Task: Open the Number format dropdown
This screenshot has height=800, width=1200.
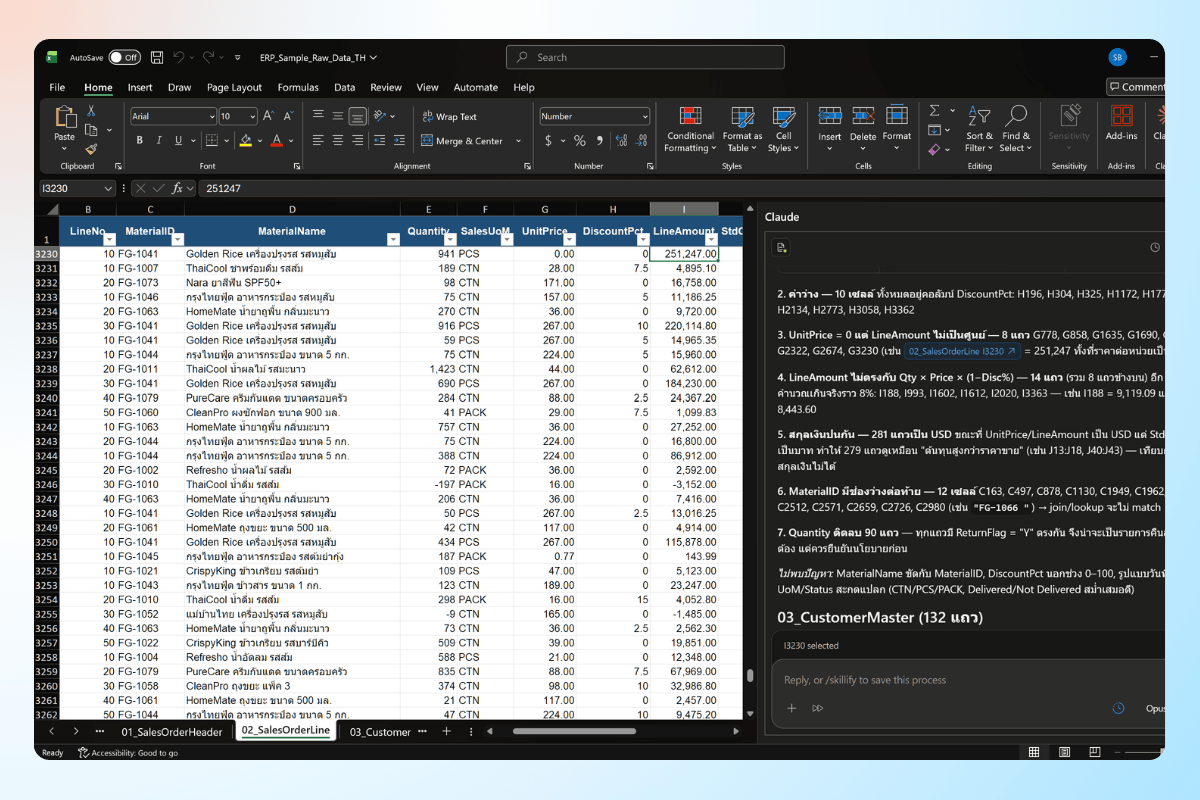Action: pyautogui.click(x=645, y=116)
